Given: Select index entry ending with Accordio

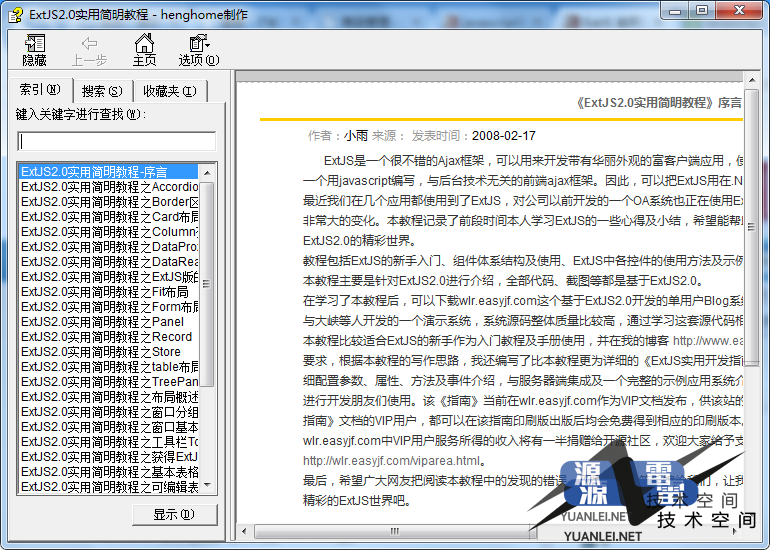Looking at the screenshot, I should pos(109,187).
